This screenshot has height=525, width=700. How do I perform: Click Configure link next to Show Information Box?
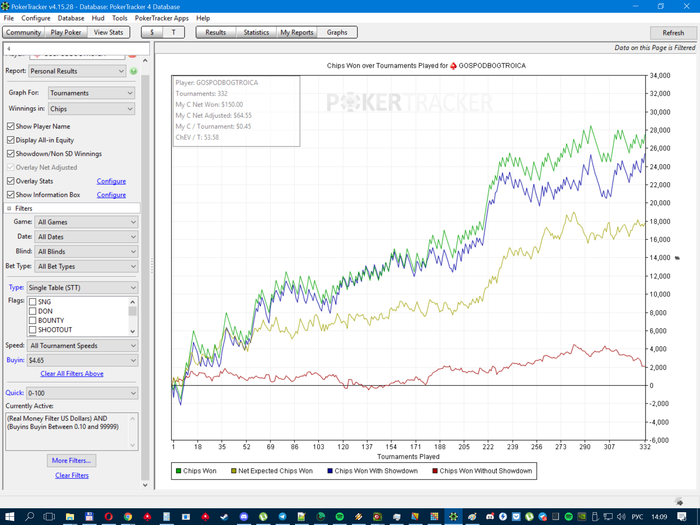pyautogui.click(x=111, y=195)
